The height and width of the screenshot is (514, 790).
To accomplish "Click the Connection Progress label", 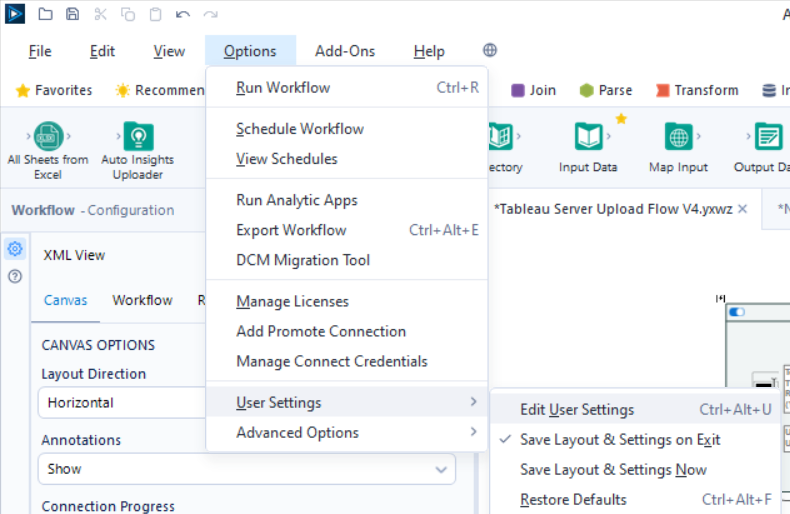I will click(108, 506).
